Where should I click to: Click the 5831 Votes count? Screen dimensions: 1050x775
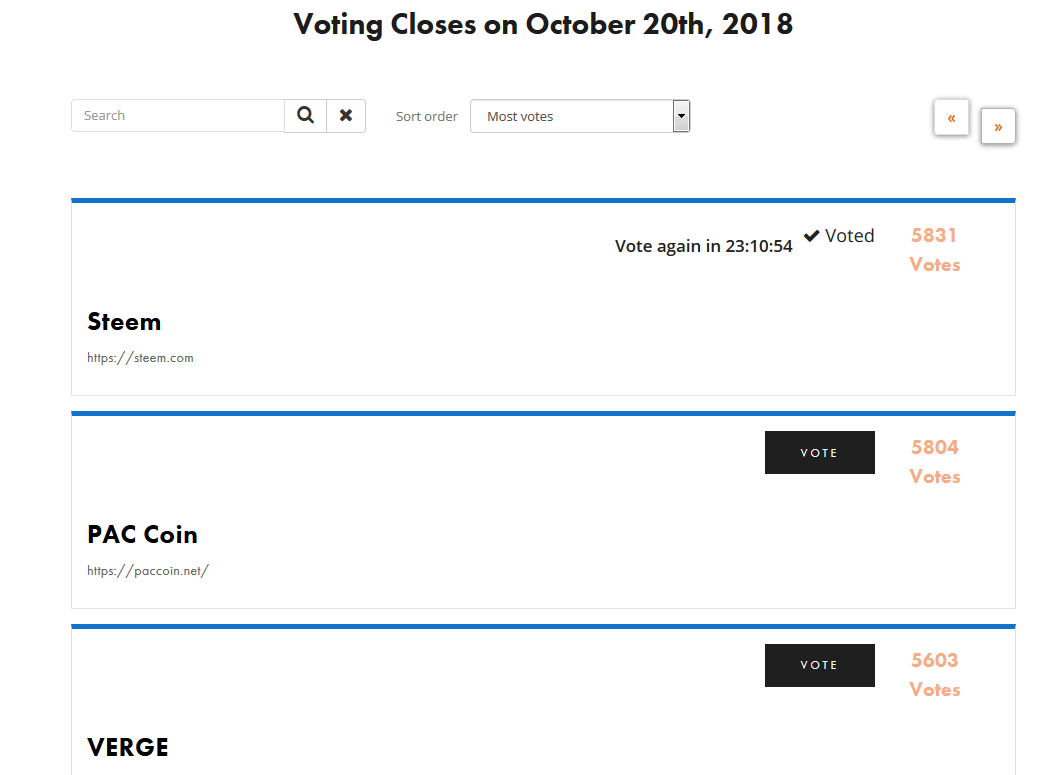click(934, 250)
